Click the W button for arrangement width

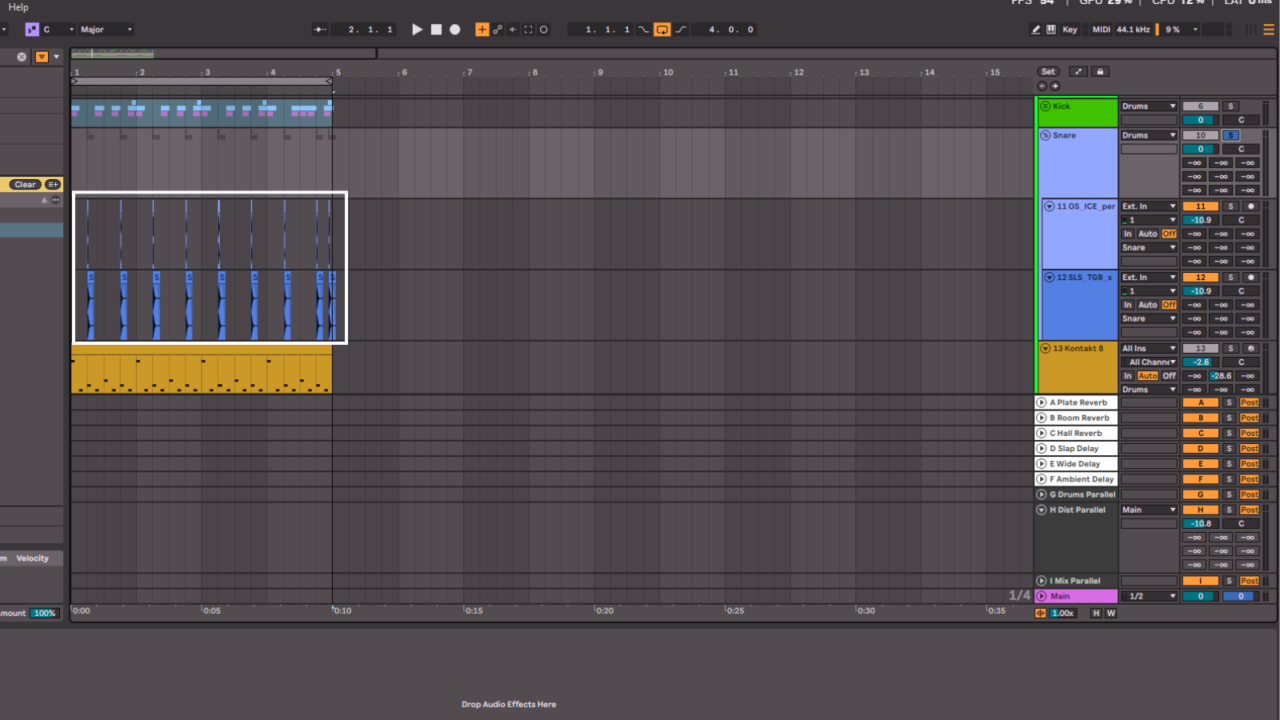1110,613
